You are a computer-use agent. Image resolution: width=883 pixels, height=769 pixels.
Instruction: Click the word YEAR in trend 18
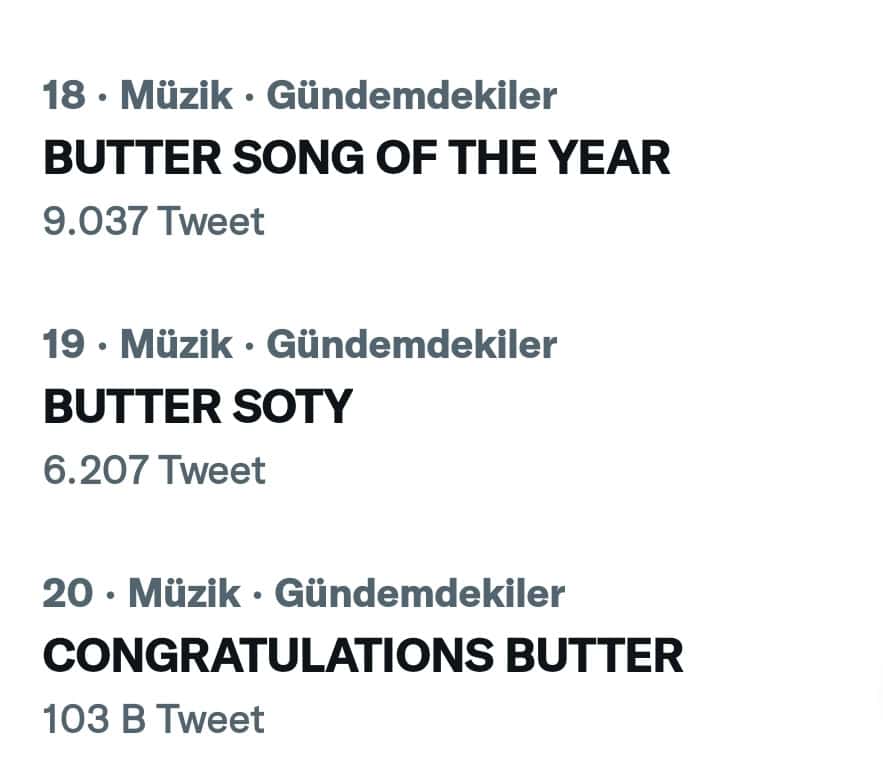point(612,158)
